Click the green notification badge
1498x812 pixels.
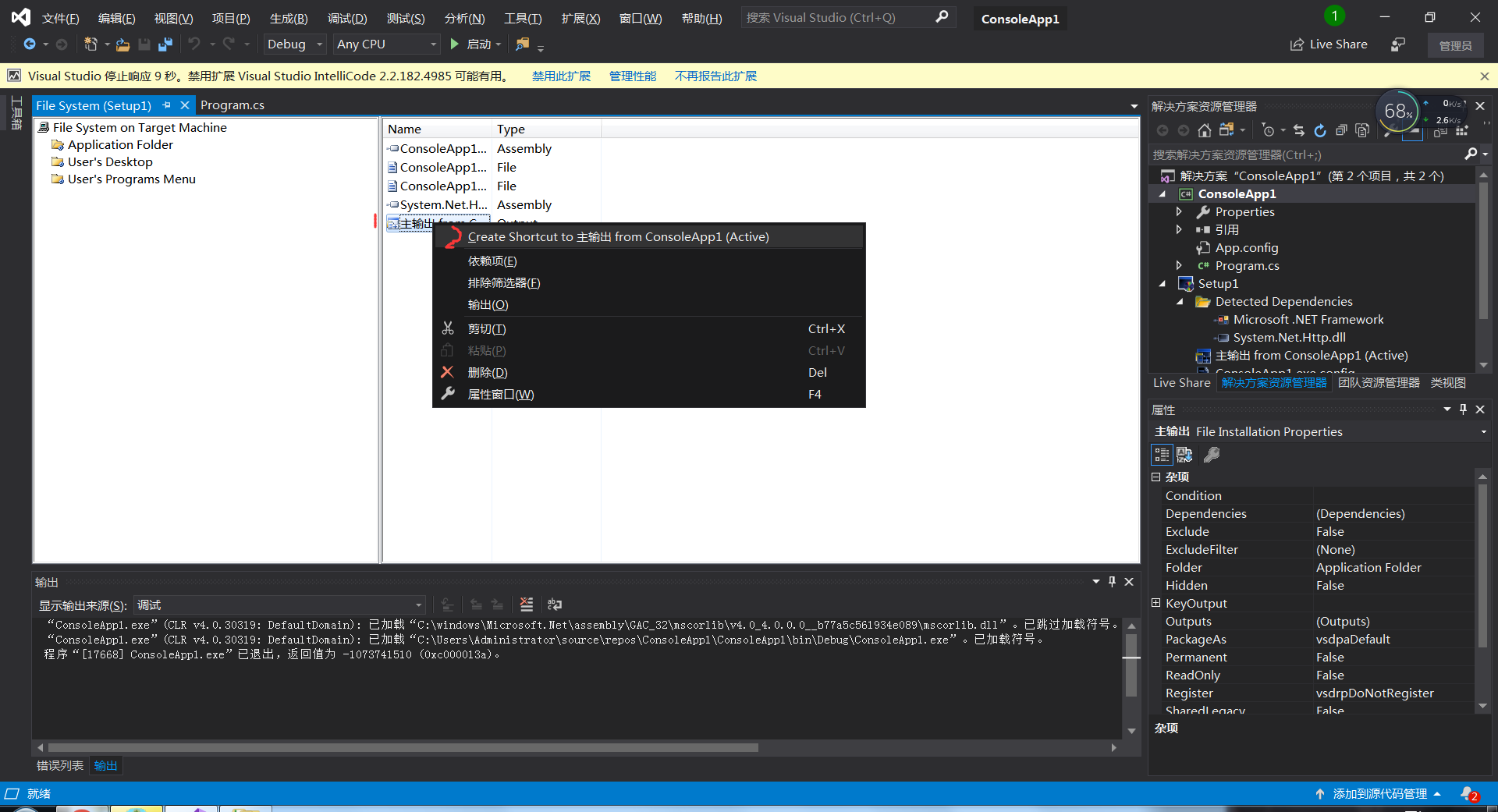1334,16
